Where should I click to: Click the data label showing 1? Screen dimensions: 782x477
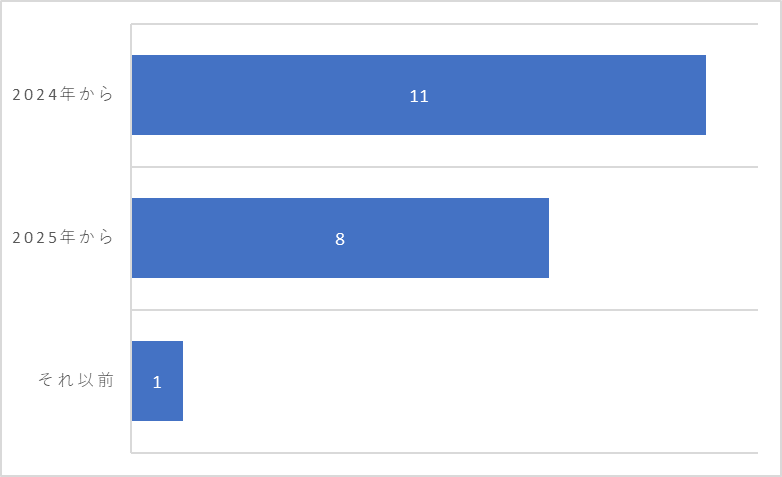click(x=157, y=382)
